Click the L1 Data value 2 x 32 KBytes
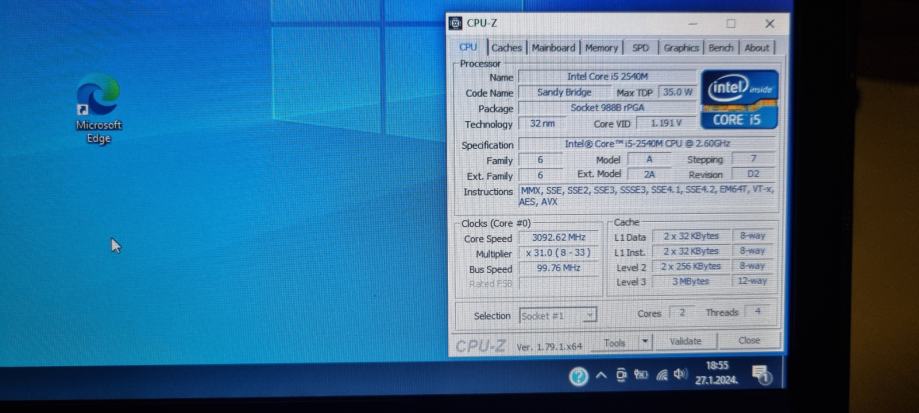The width and height of the screenshot is (919, 413). tap(691, 236)
